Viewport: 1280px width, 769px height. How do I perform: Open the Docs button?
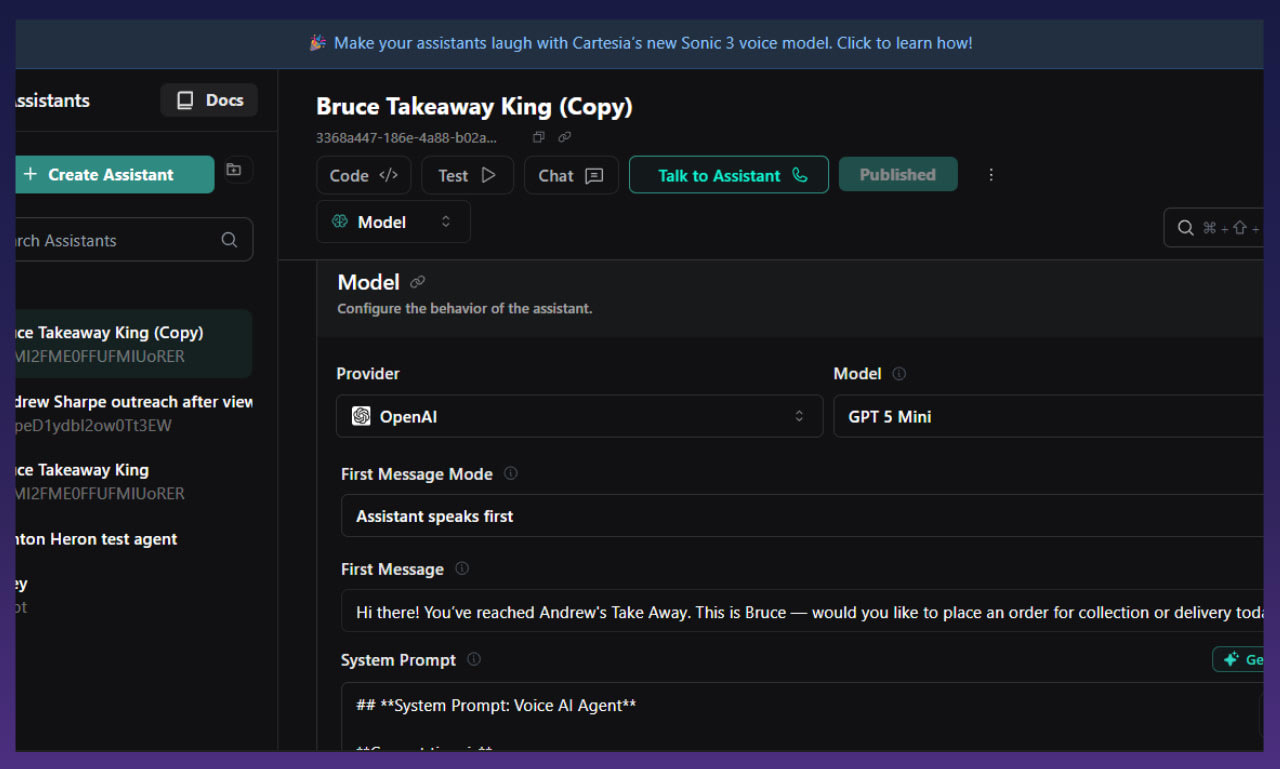point(209,100)
